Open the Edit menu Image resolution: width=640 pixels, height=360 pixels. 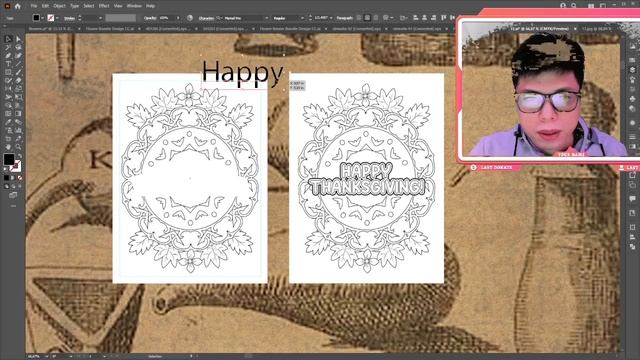tap(45, 6)
